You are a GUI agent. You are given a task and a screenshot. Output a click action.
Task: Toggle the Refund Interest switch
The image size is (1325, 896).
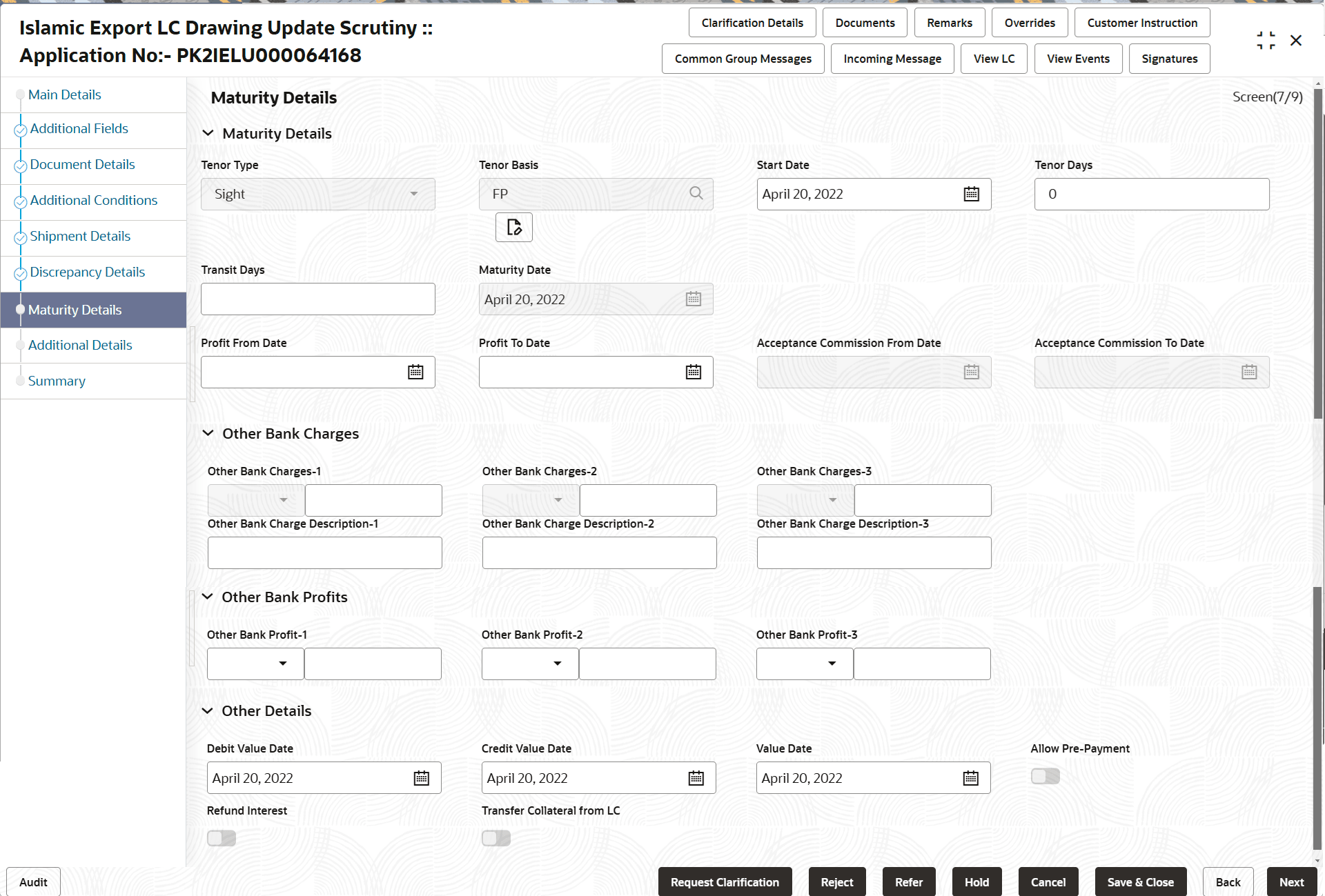(x=222, y=838)
